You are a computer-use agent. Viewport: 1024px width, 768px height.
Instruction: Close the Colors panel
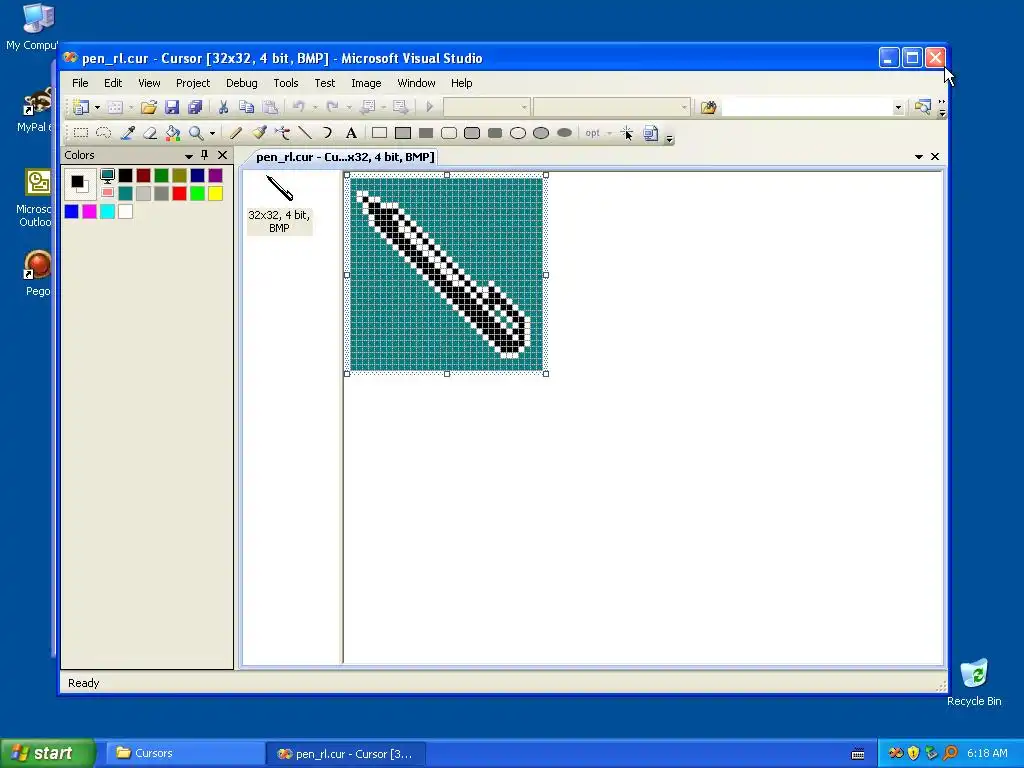223,155
